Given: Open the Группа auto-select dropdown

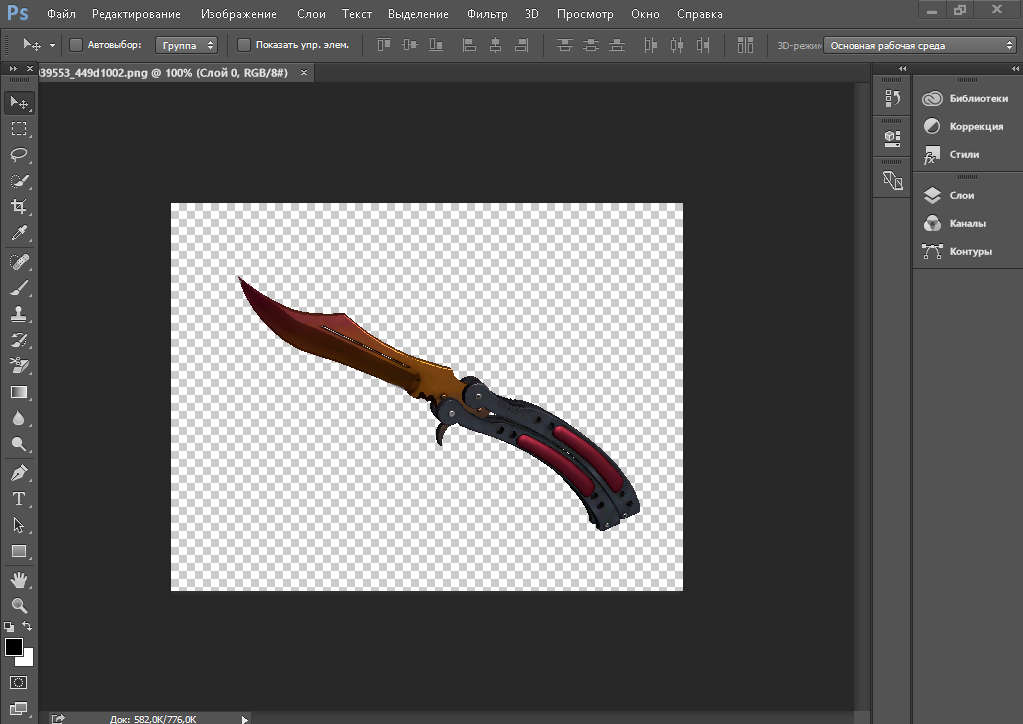Looking at the screenshot, I should click(x=187, y=45).
